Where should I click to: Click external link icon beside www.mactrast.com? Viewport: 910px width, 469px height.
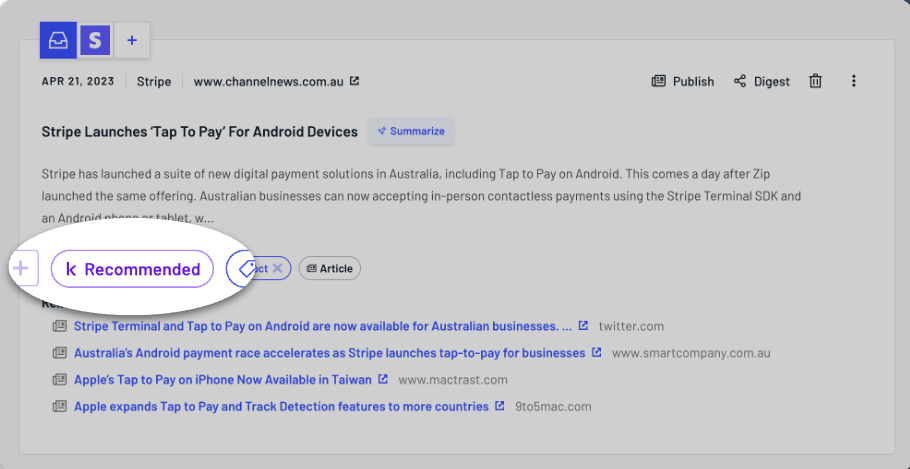(x=382, y=380)
